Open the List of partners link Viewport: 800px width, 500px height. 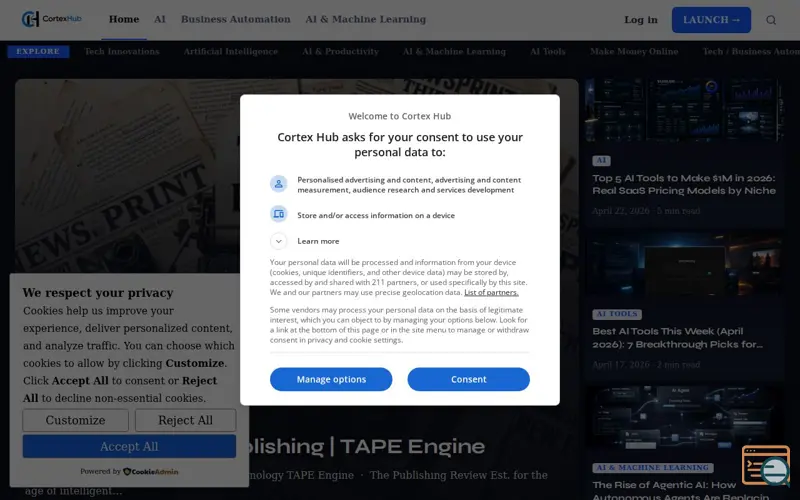(x=491, y=292)
